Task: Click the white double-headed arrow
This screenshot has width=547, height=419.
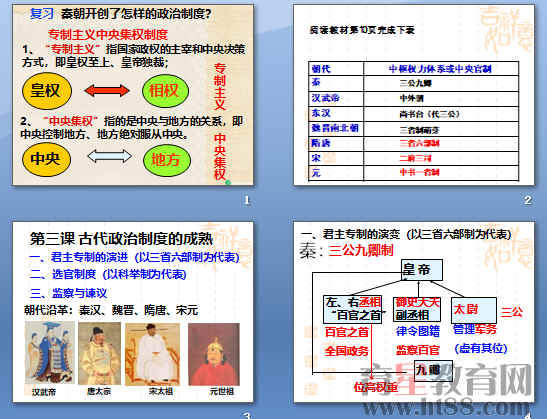Action: 110,156
